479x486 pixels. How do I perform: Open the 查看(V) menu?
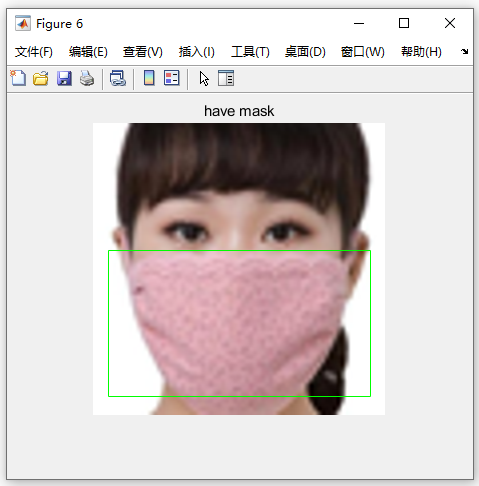(143, 52)
